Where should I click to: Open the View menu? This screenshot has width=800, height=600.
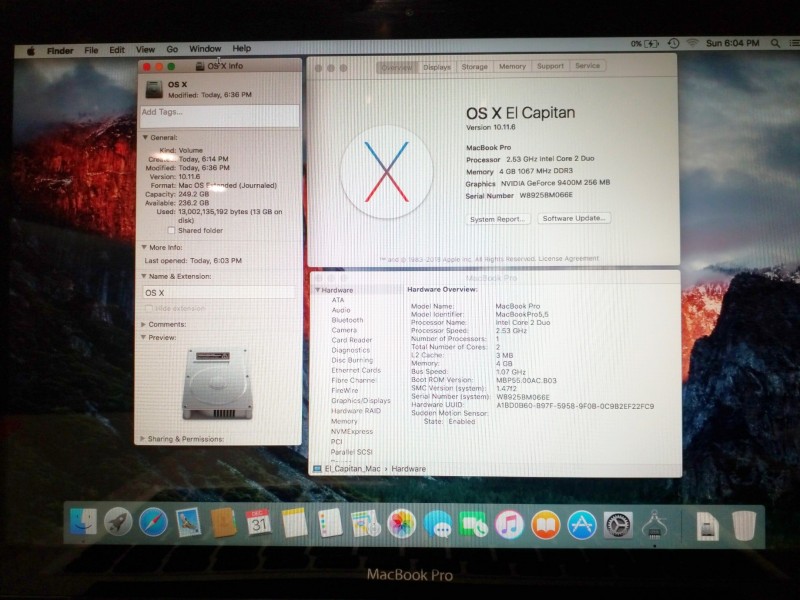(145, 49)
